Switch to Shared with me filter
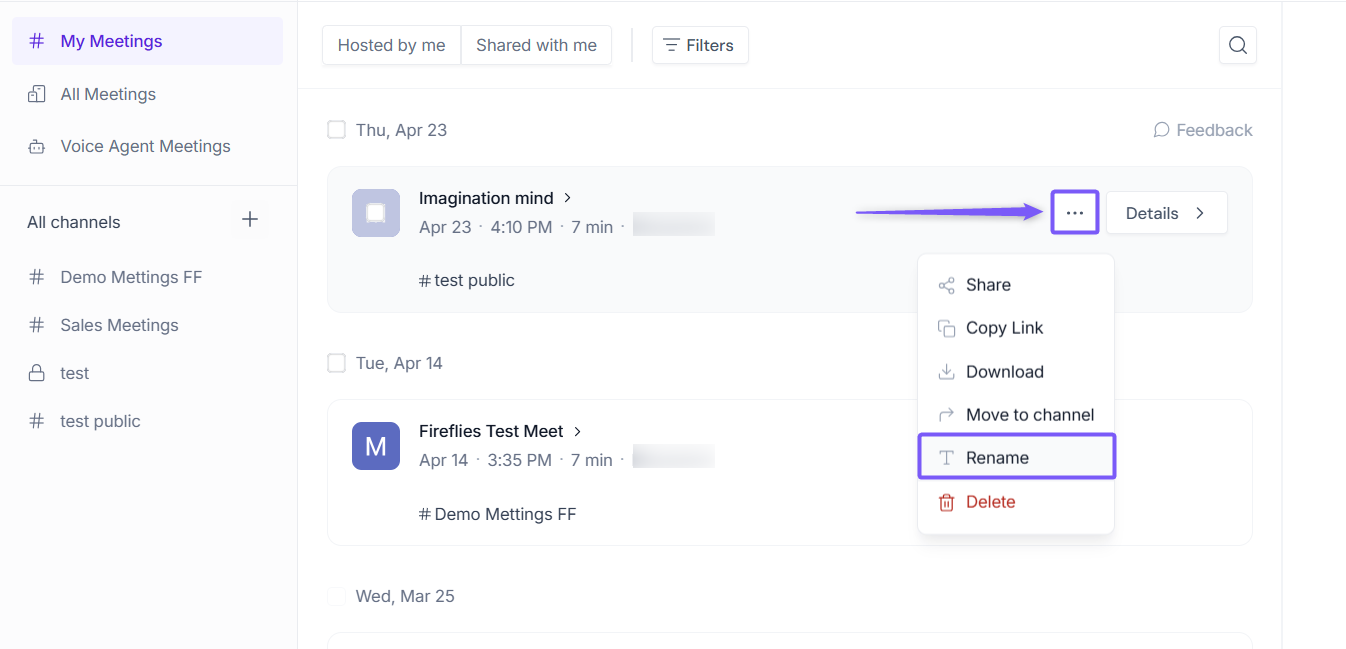 pos(536,45)
